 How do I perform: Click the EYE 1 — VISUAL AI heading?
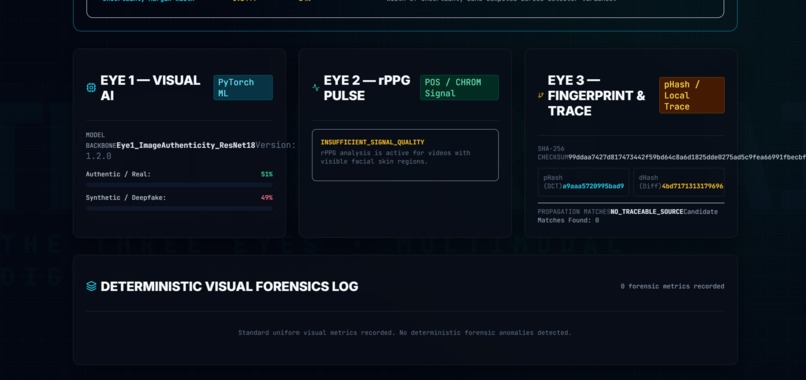pos(150,88)
